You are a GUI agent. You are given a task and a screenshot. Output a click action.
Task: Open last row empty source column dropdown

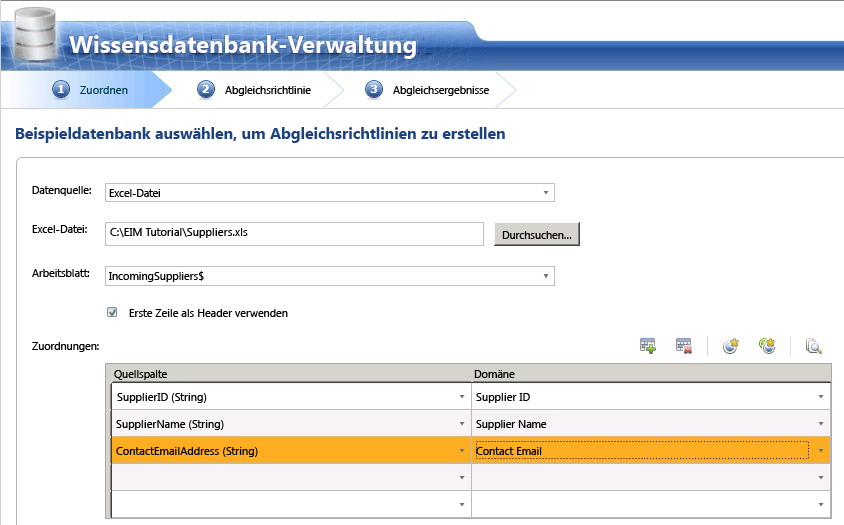coord(462,505)
